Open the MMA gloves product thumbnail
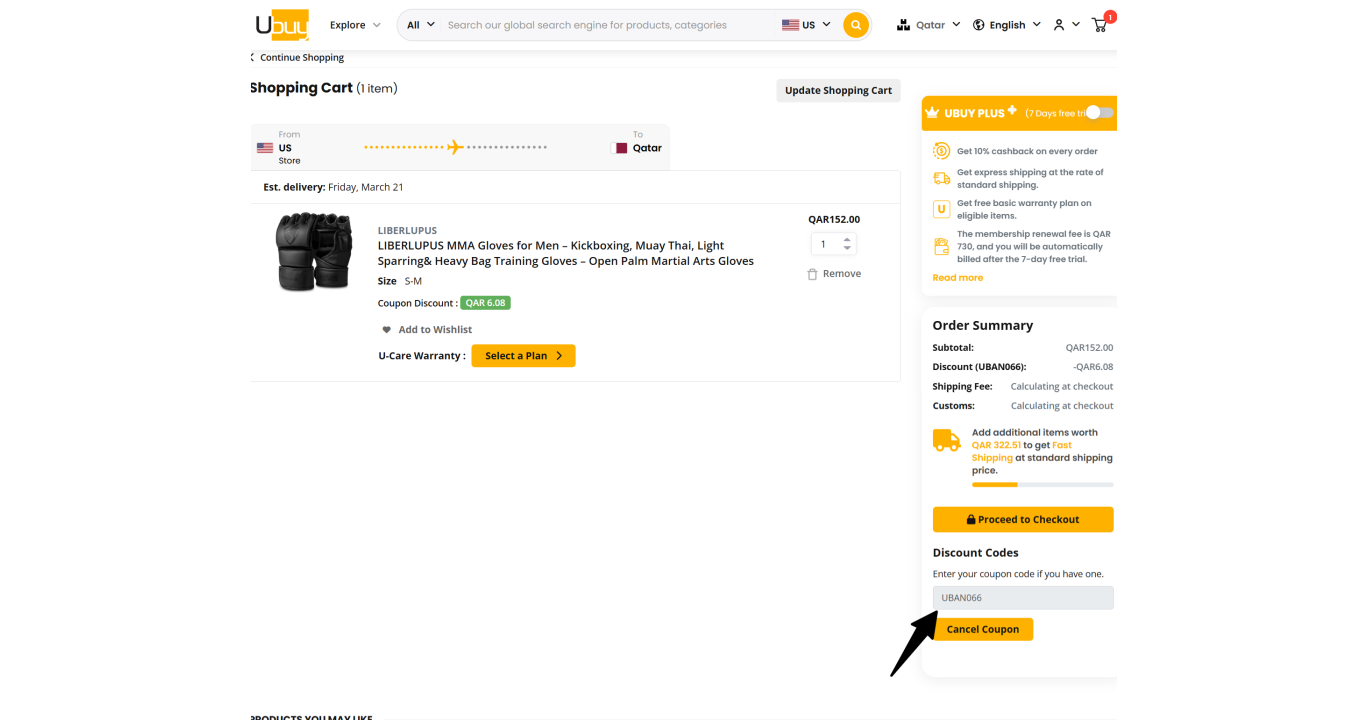The image size is (1368, 720). [x=314, y=252]
